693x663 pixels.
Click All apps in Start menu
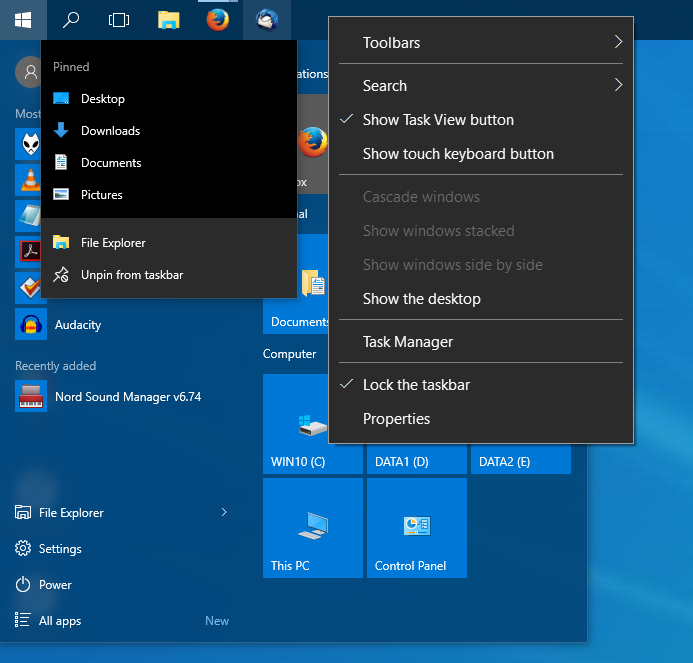click(x=60, y=621)
